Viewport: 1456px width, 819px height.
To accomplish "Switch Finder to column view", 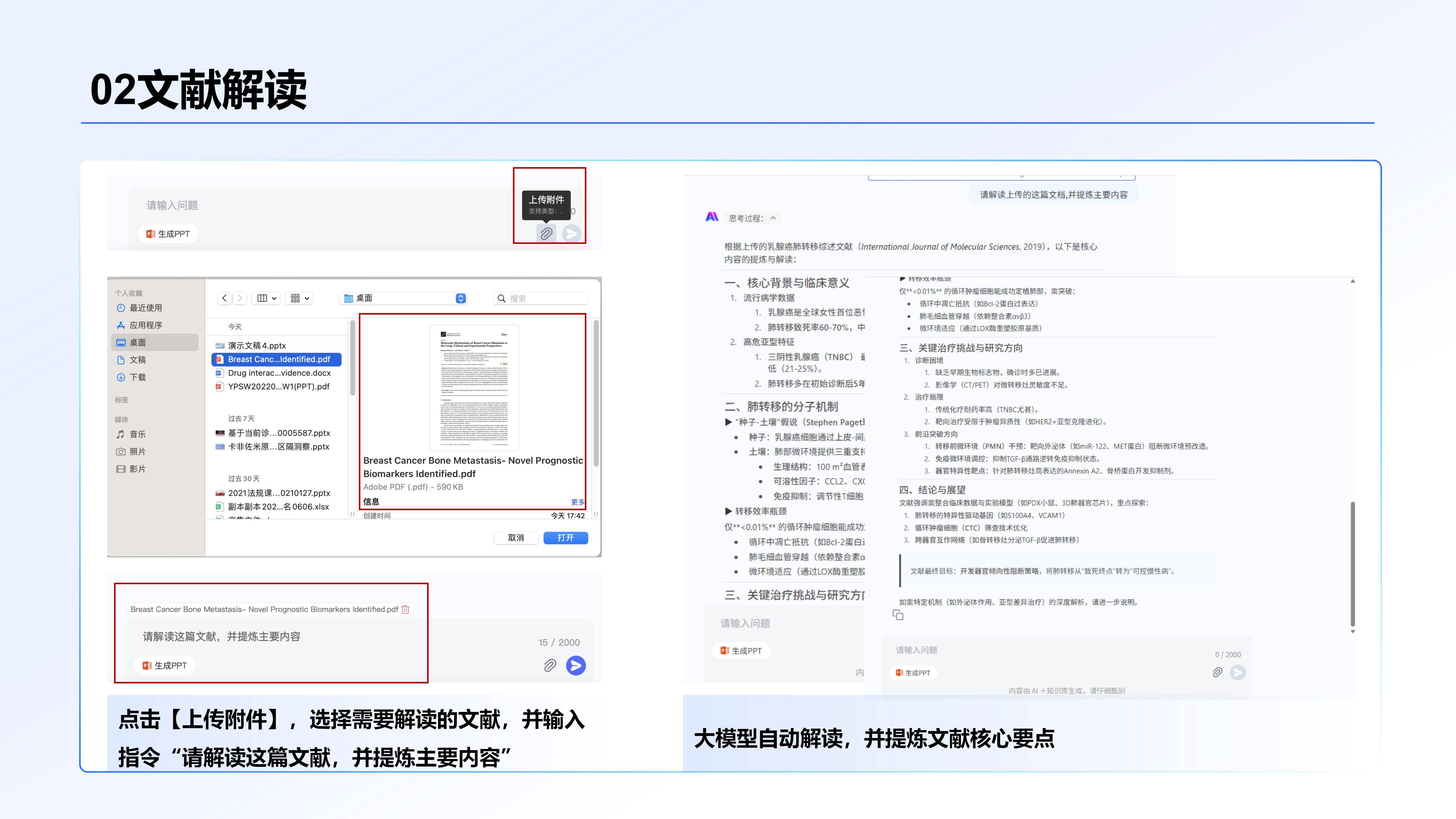I will (x=262, y=298).
